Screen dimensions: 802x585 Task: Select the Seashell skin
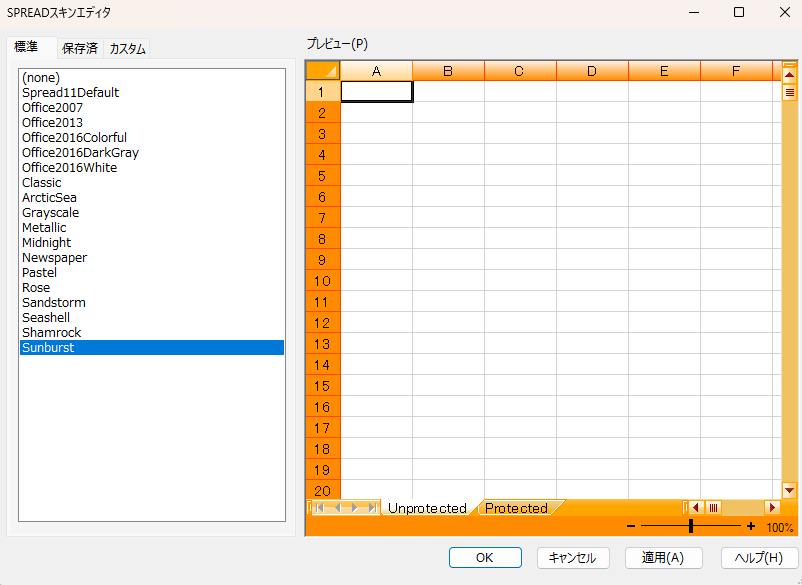[x=152, y=318]
